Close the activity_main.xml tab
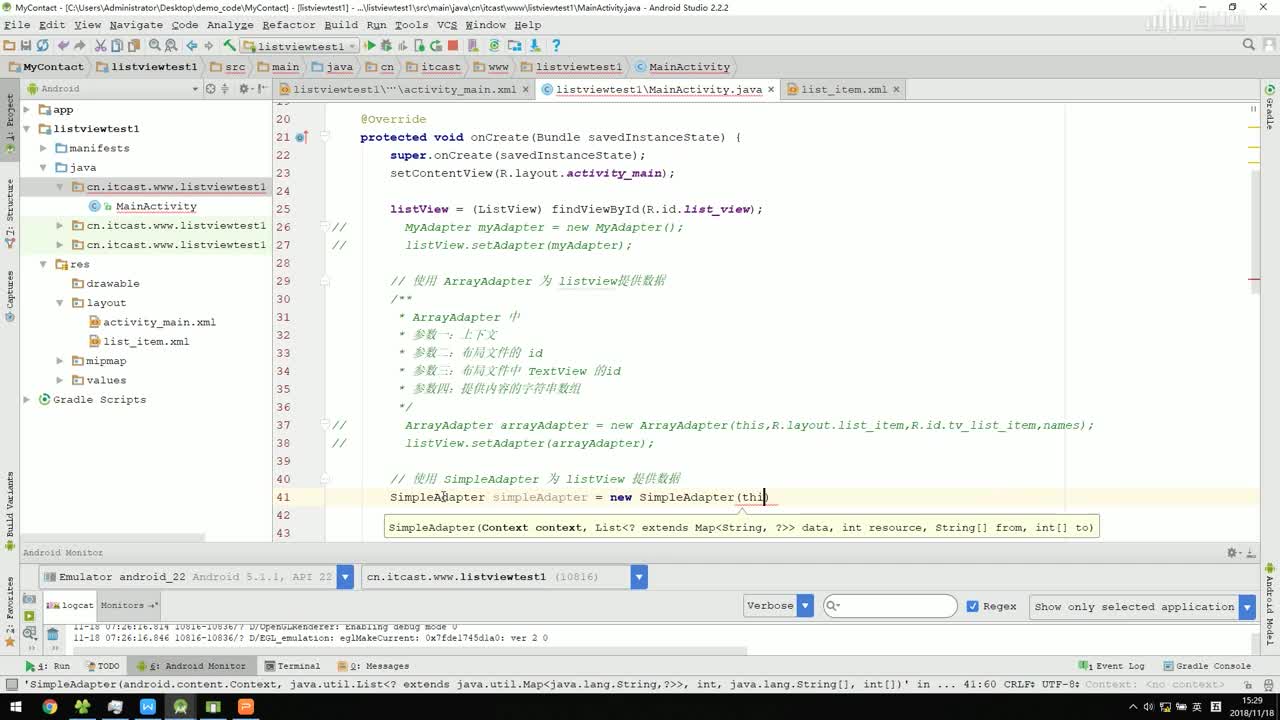This screenshot has width=1280, height=720. pyautogui.click(x=526, y=89)
